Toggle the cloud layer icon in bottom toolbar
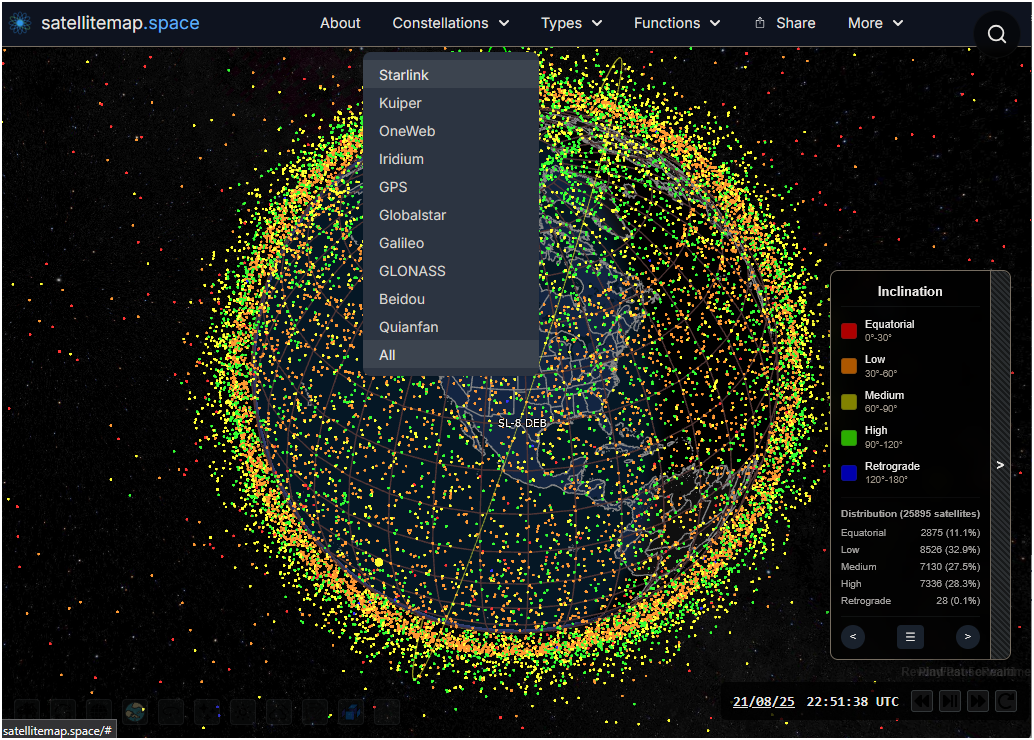This screenshot has width=1034, height=740. [279, 712]
